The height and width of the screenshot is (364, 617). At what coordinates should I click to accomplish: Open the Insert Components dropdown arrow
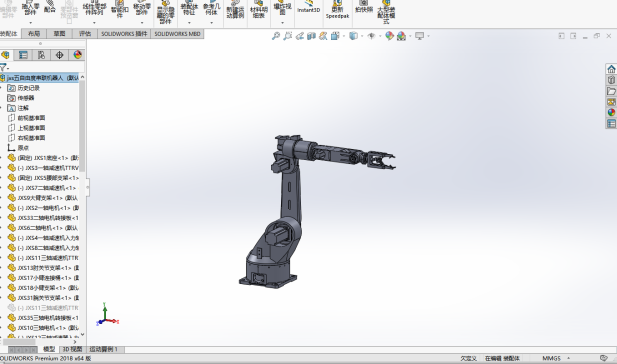(30, 23)
